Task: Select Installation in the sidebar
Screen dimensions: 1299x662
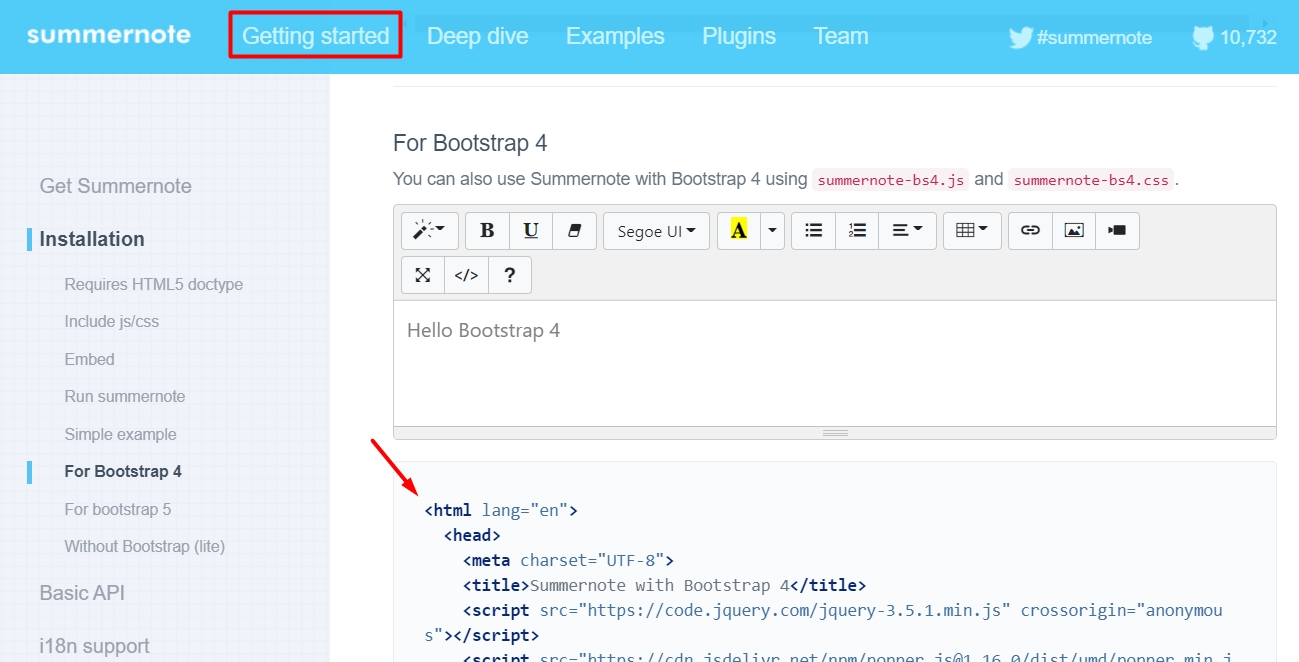Action: pyautogui.click(x=92, y=239)
